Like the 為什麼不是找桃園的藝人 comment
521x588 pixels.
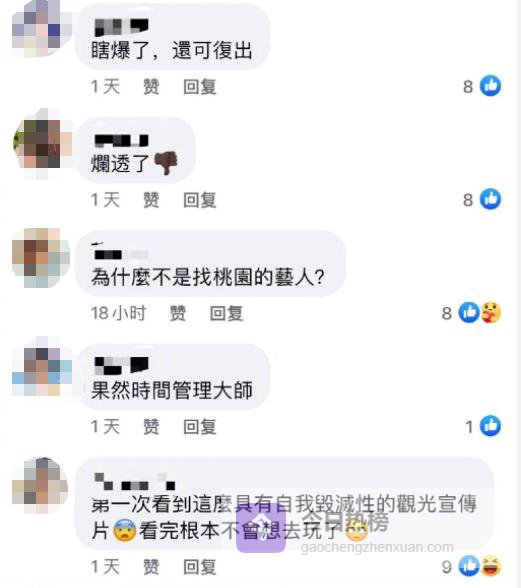pos(178,314)
